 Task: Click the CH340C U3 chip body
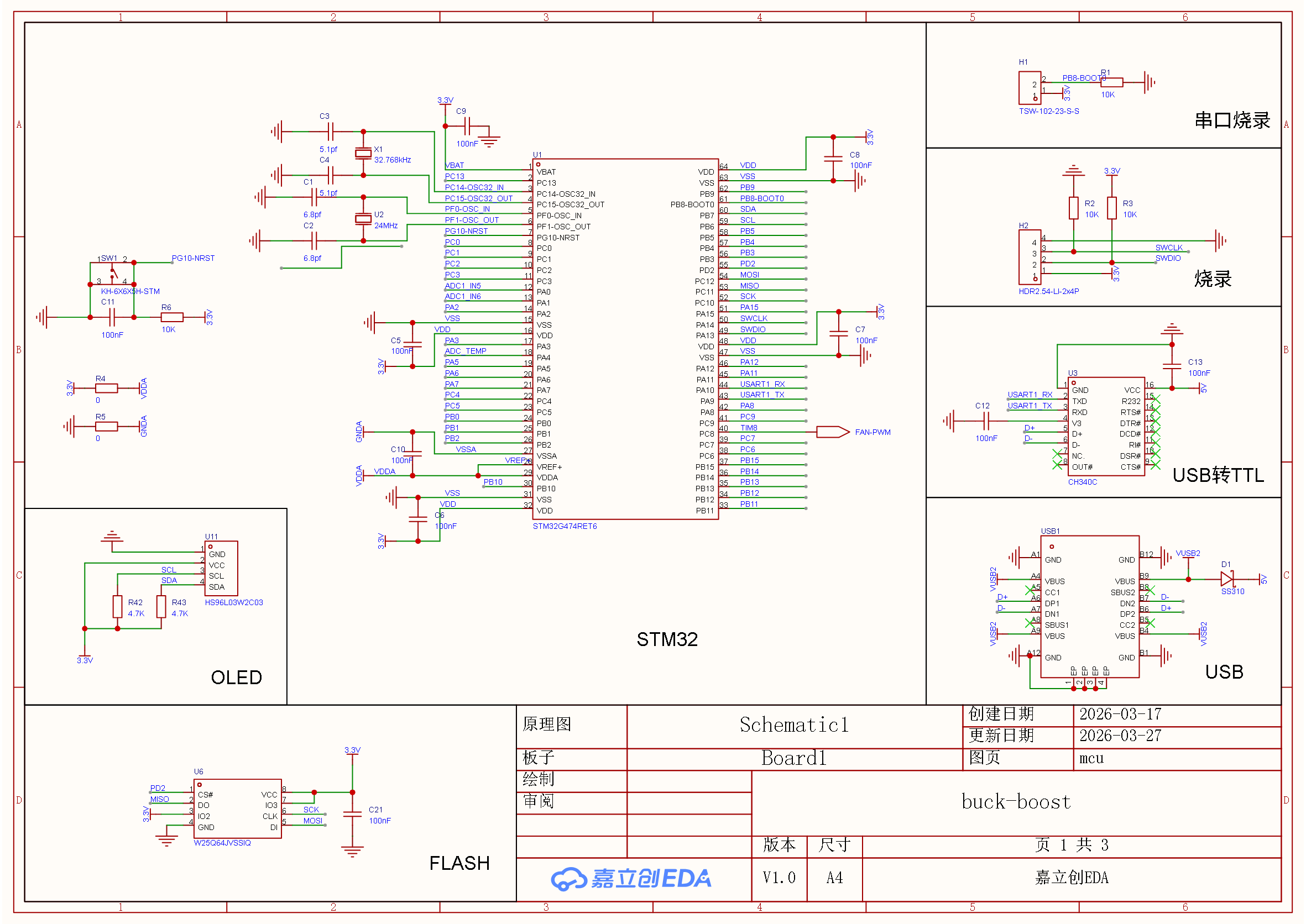pyautogui.click(x=1106, y=427)
